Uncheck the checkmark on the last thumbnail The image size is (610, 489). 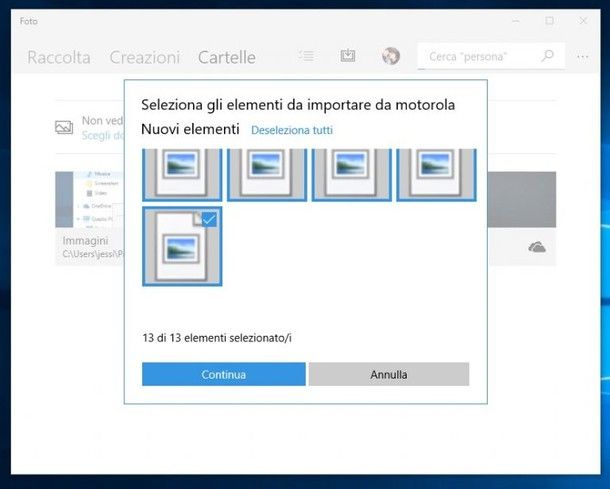coord(209,219)
